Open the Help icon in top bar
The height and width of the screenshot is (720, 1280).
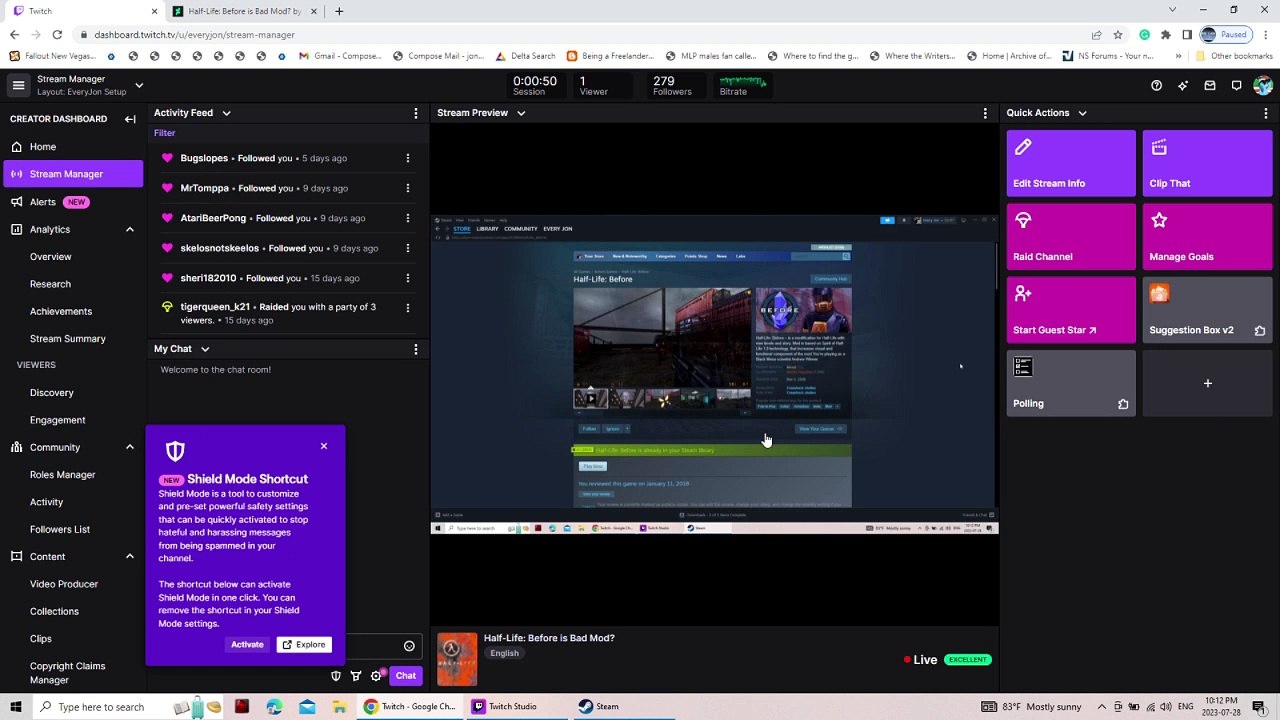point(1156,86)
